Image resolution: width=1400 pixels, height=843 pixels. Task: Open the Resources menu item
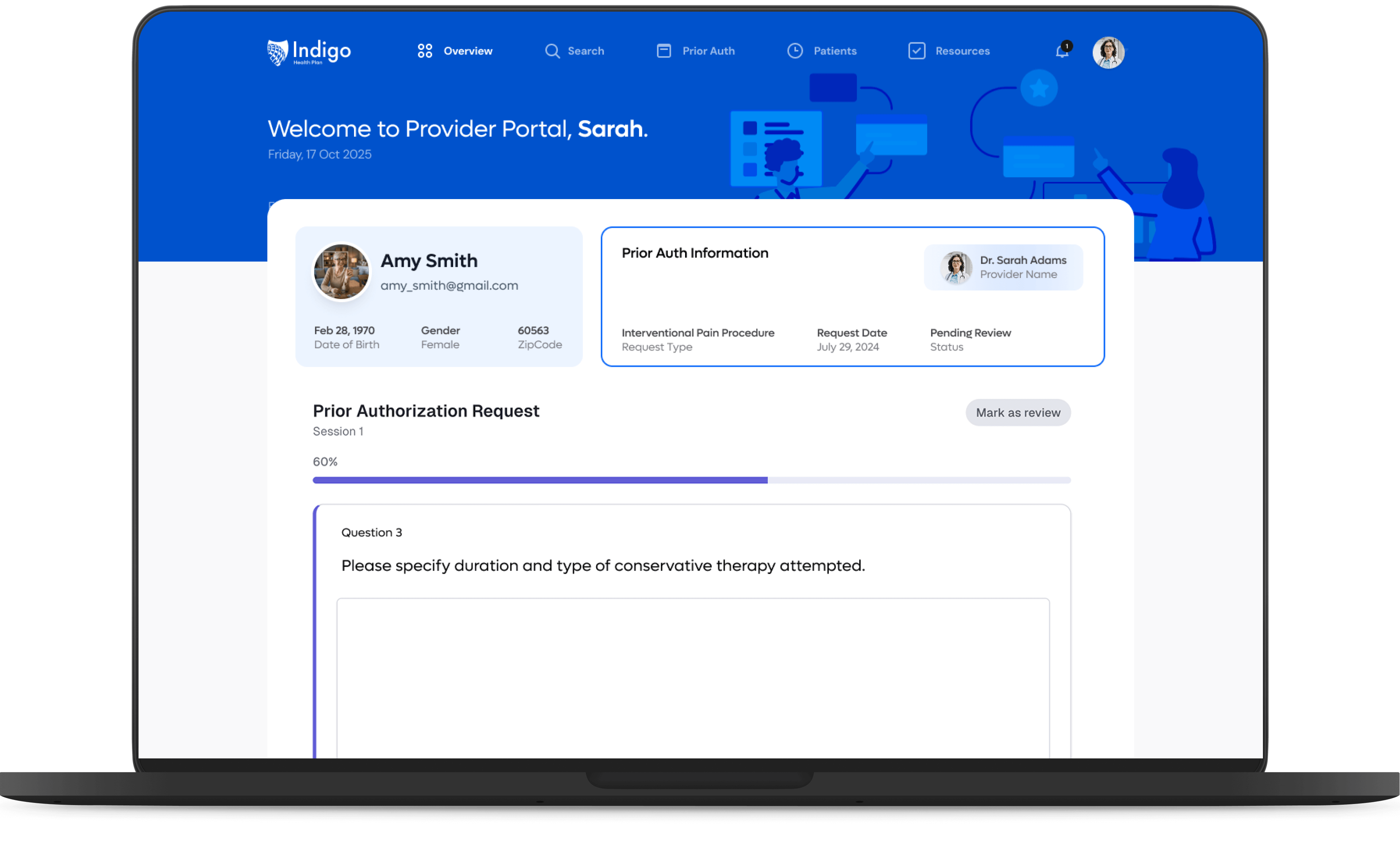(962, 51)
